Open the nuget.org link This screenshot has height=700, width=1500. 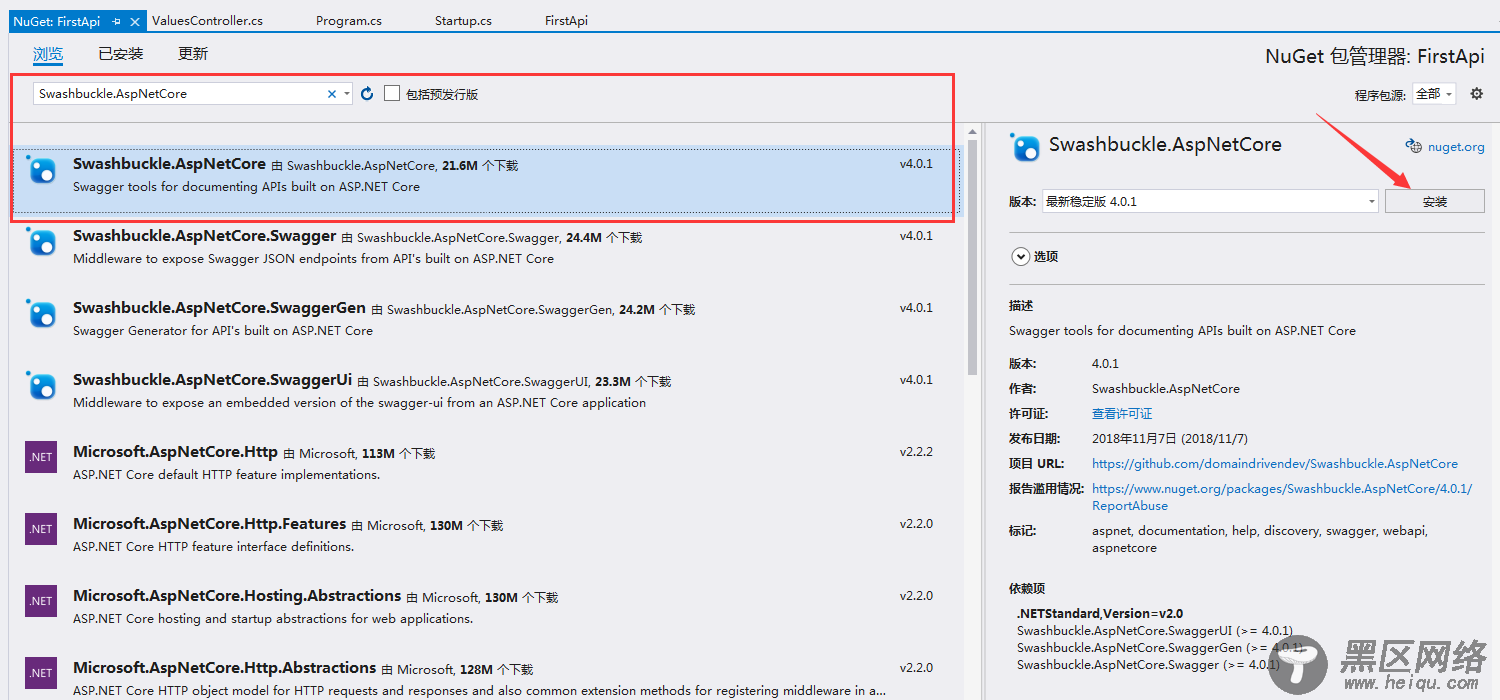pyautogui.click(x=1456, y=146)
